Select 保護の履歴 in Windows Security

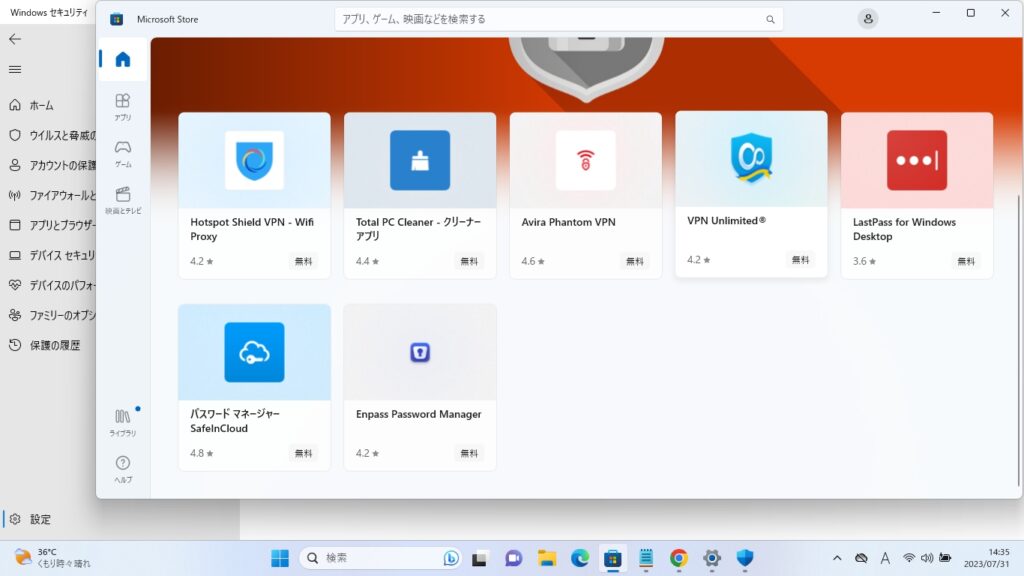click(54, 345)
